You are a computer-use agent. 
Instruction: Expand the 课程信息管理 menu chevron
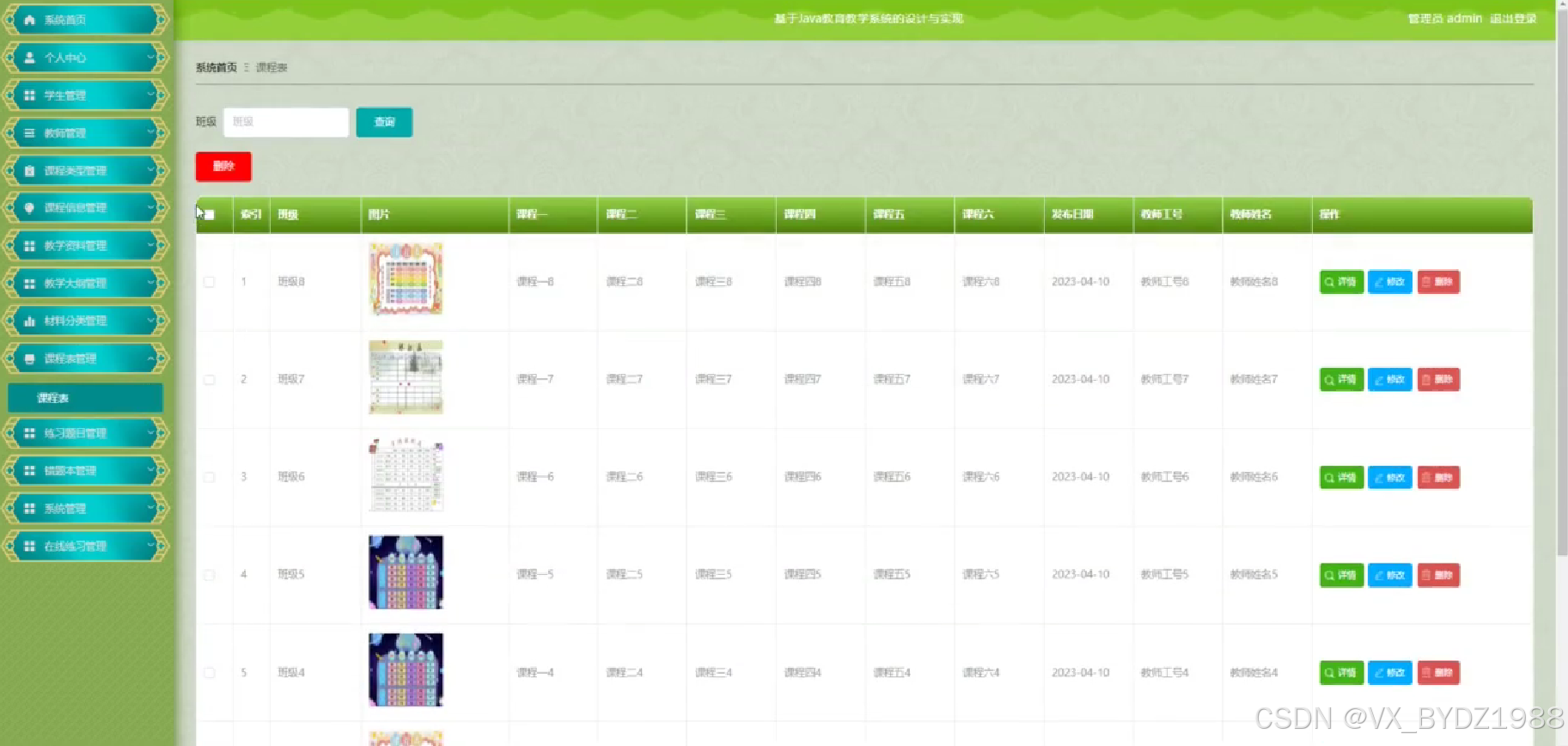(150, 208)
